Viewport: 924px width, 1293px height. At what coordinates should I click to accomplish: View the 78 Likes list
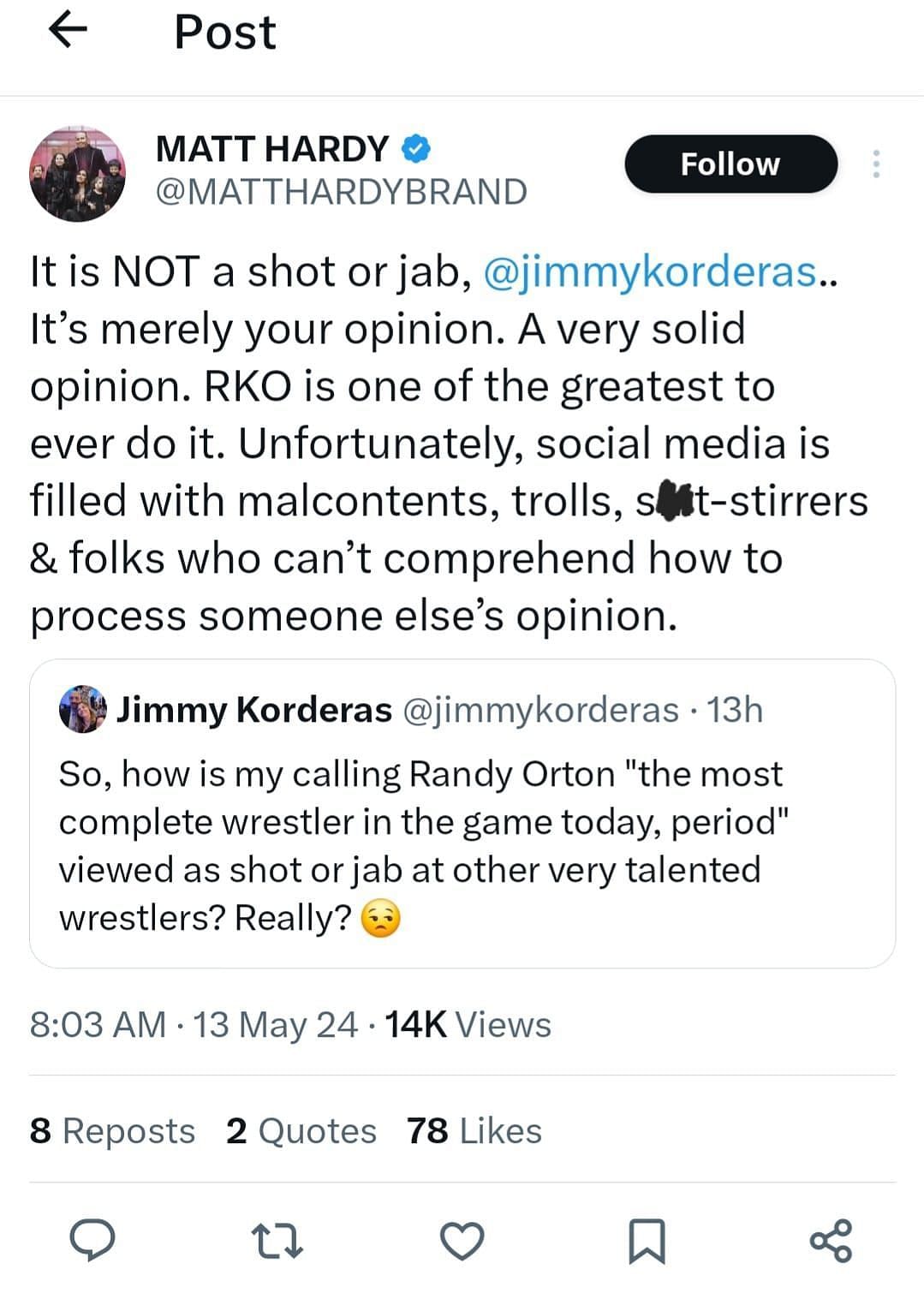tap(474, 1130)
